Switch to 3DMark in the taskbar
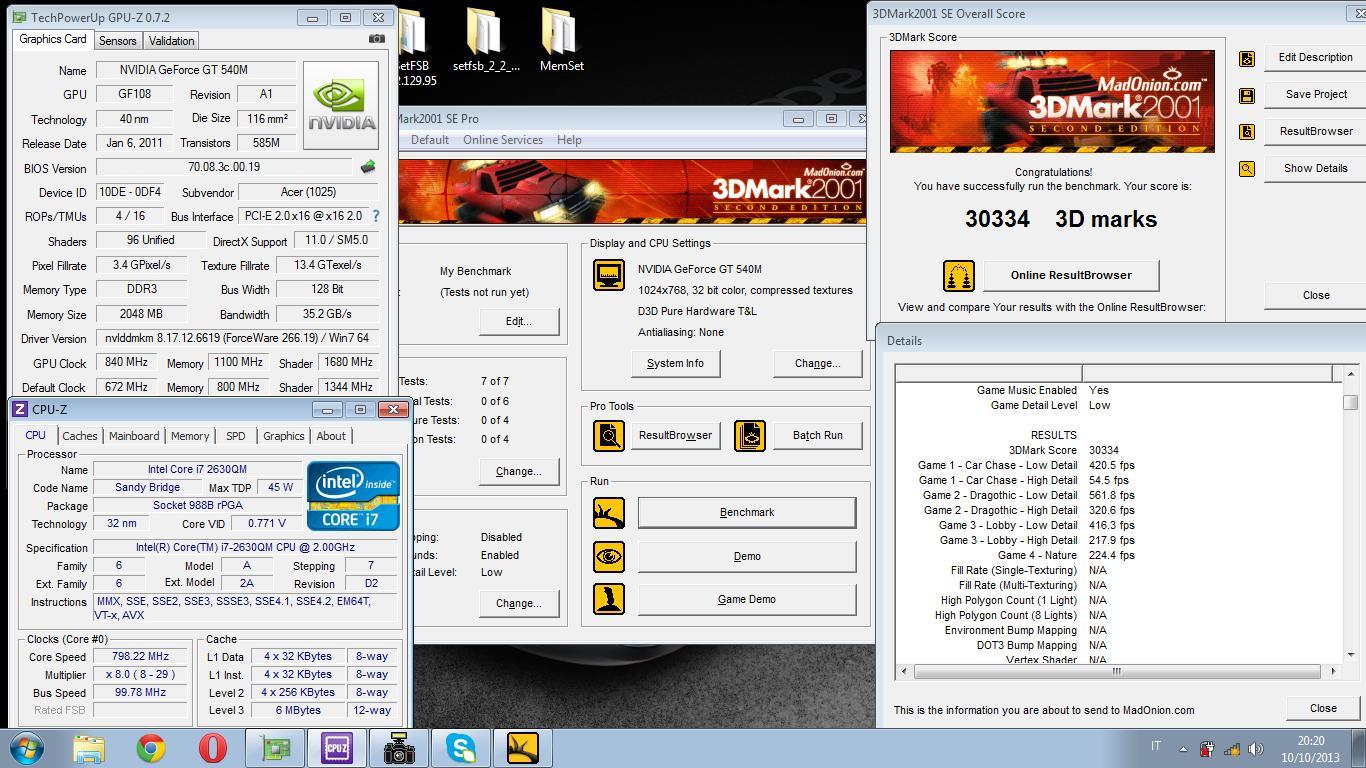 pyautogui.click(x=523, y=748)
